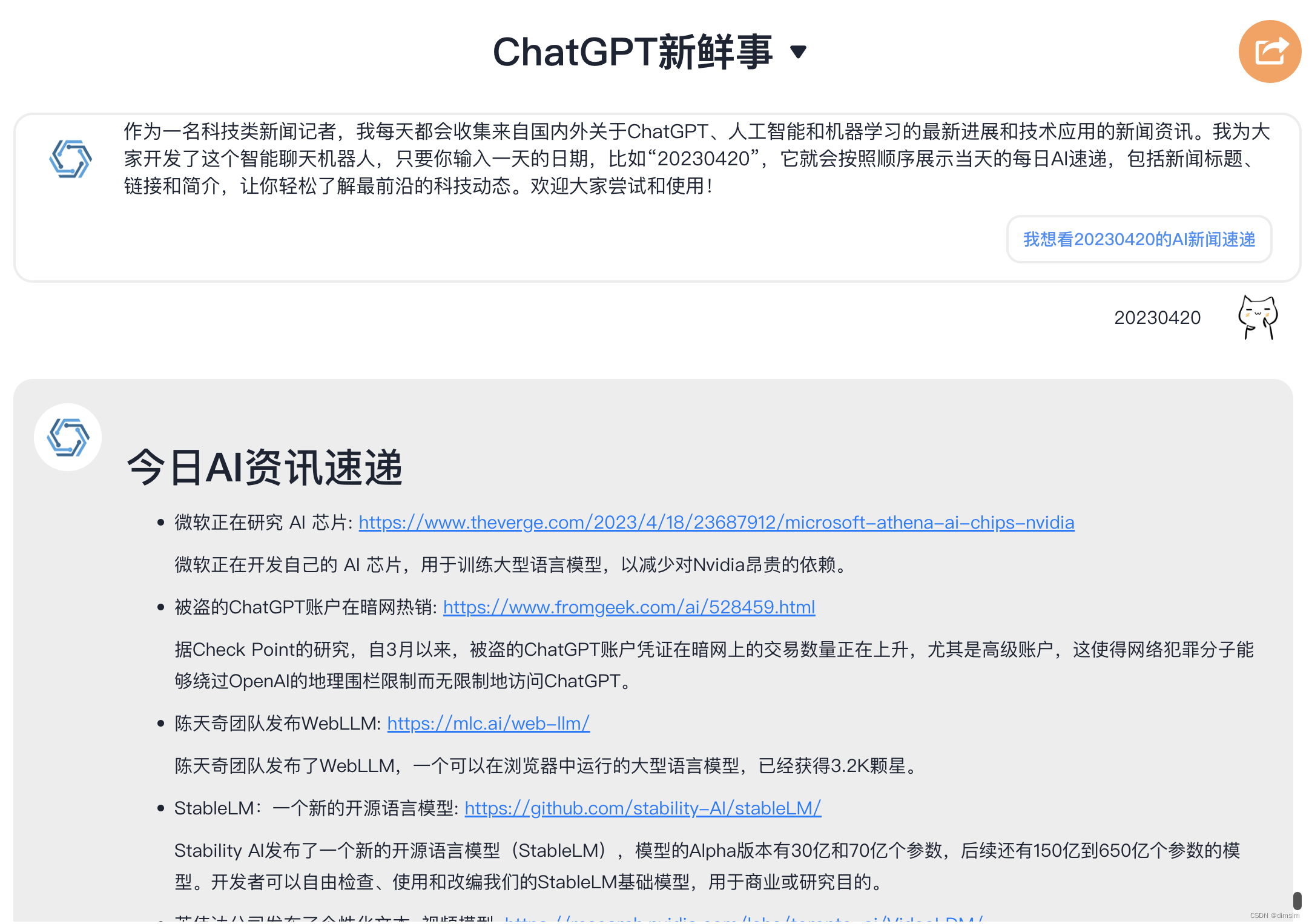Click the vertical scrollbar thumb
The width and height of the screenshot is (1309, 924).
click(1297, 900)
